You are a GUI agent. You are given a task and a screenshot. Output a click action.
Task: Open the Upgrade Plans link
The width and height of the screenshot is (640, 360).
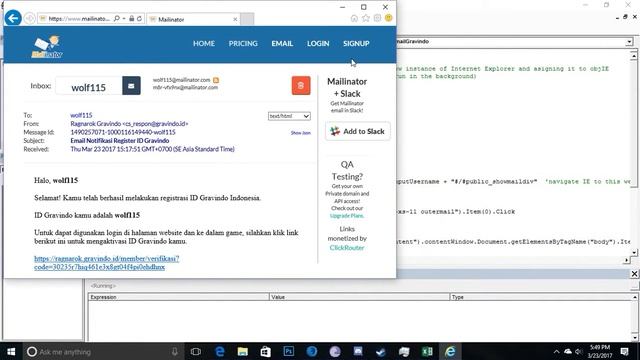pyautogui.click(x=347, y=216)
